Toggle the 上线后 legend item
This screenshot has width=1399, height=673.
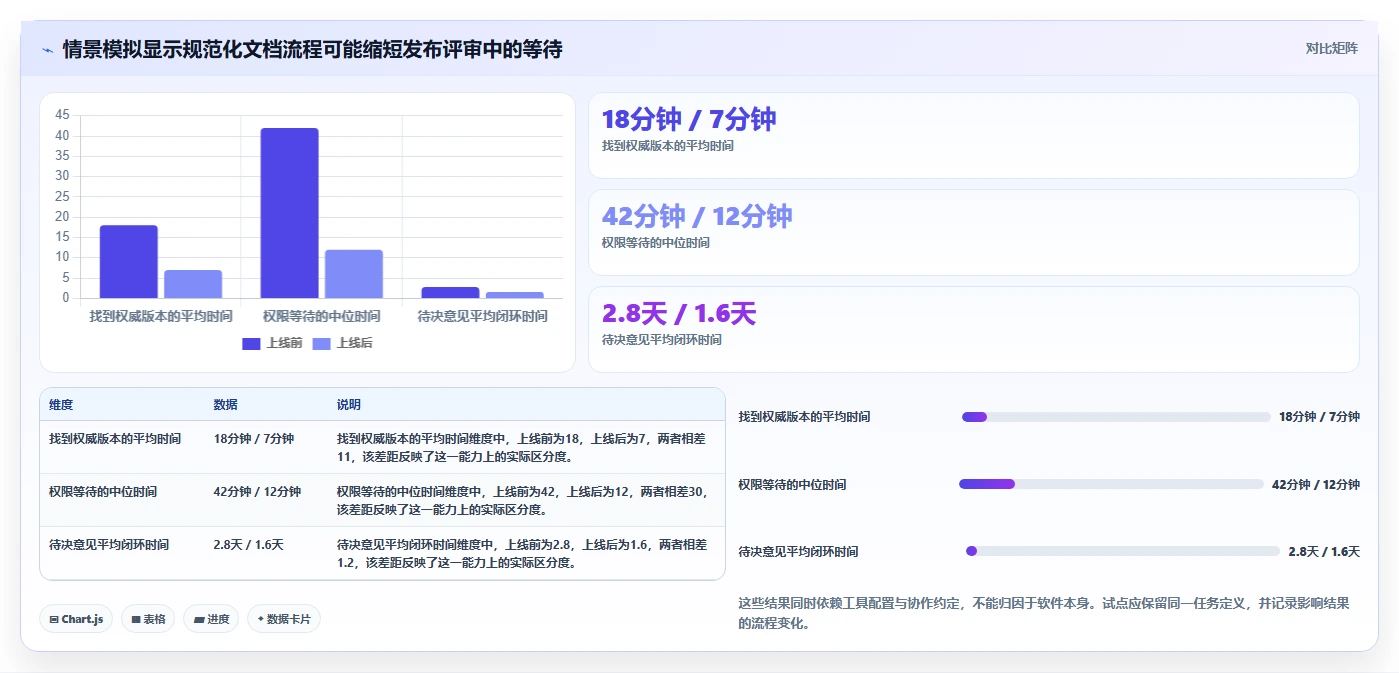[x=342, y=343]
